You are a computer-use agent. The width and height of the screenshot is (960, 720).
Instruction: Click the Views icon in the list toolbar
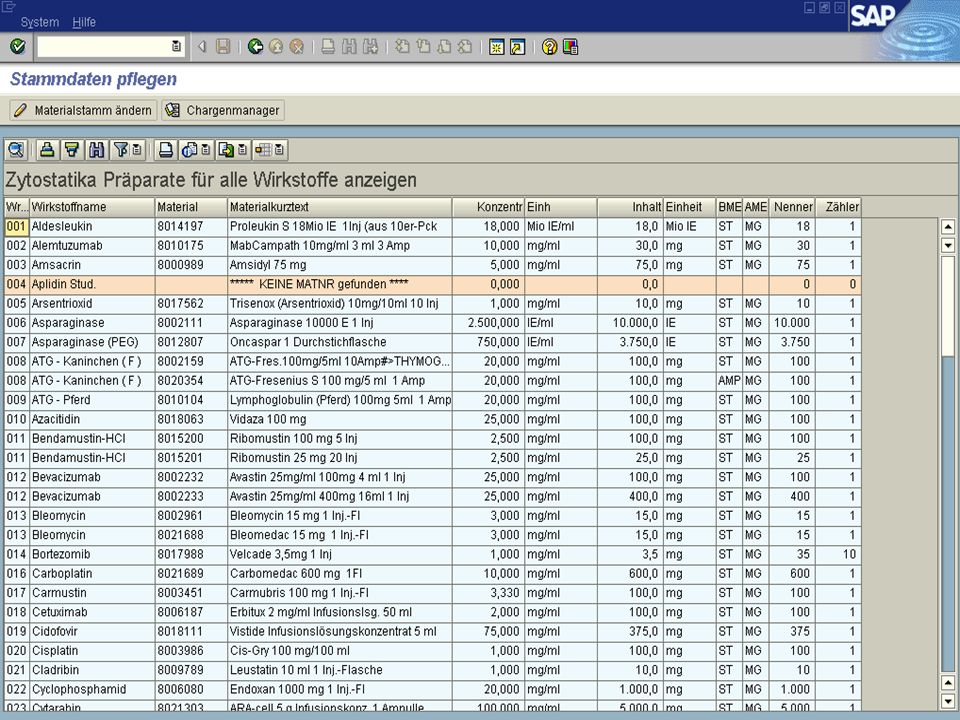(190, 150)
